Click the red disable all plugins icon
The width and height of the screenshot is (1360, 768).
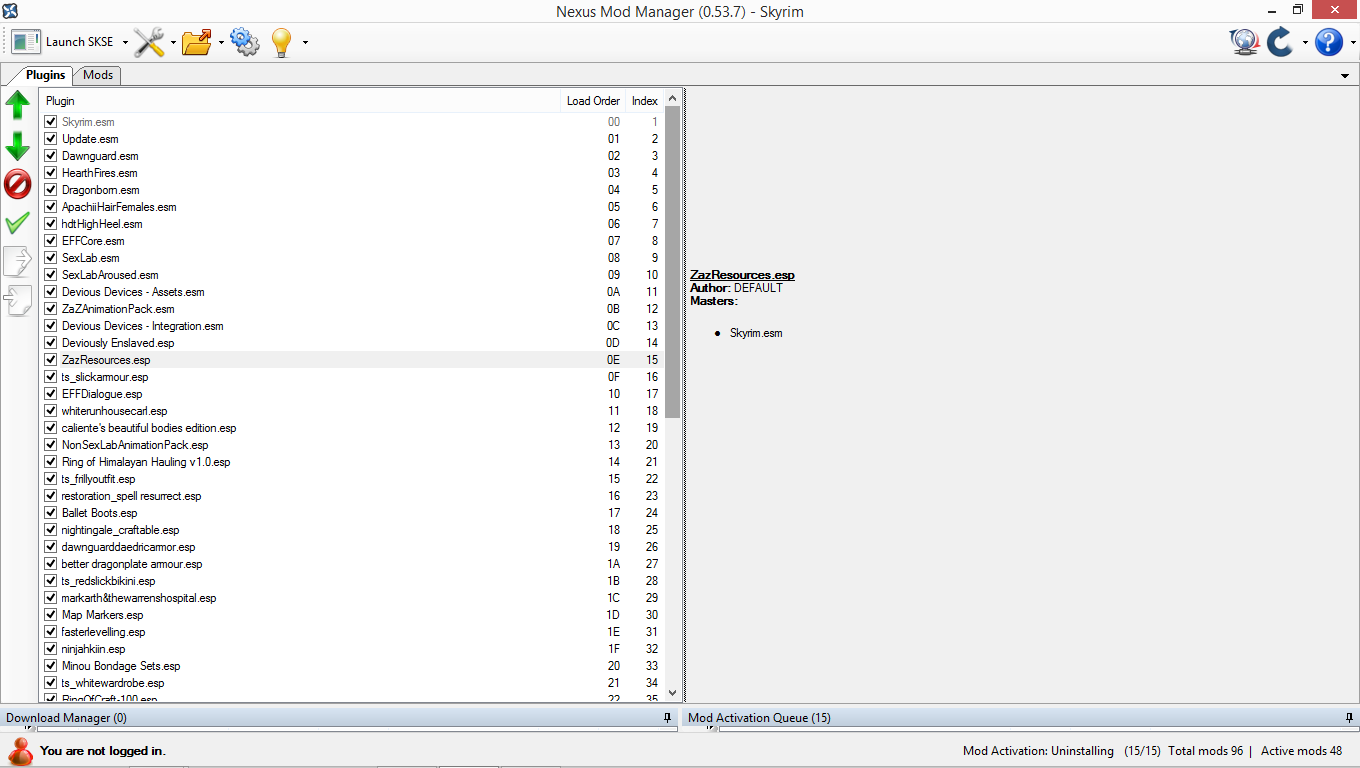click(x=18, y=184)
